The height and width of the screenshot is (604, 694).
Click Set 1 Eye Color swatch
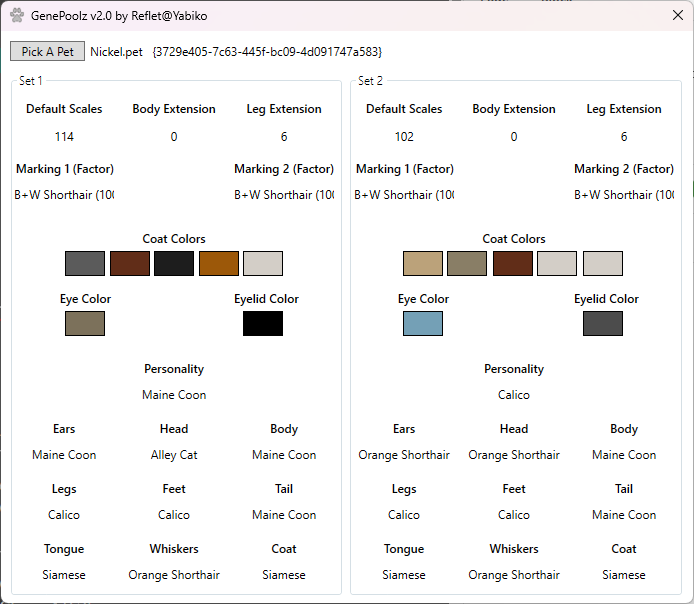pyautogui.click(x=85, y=323)
